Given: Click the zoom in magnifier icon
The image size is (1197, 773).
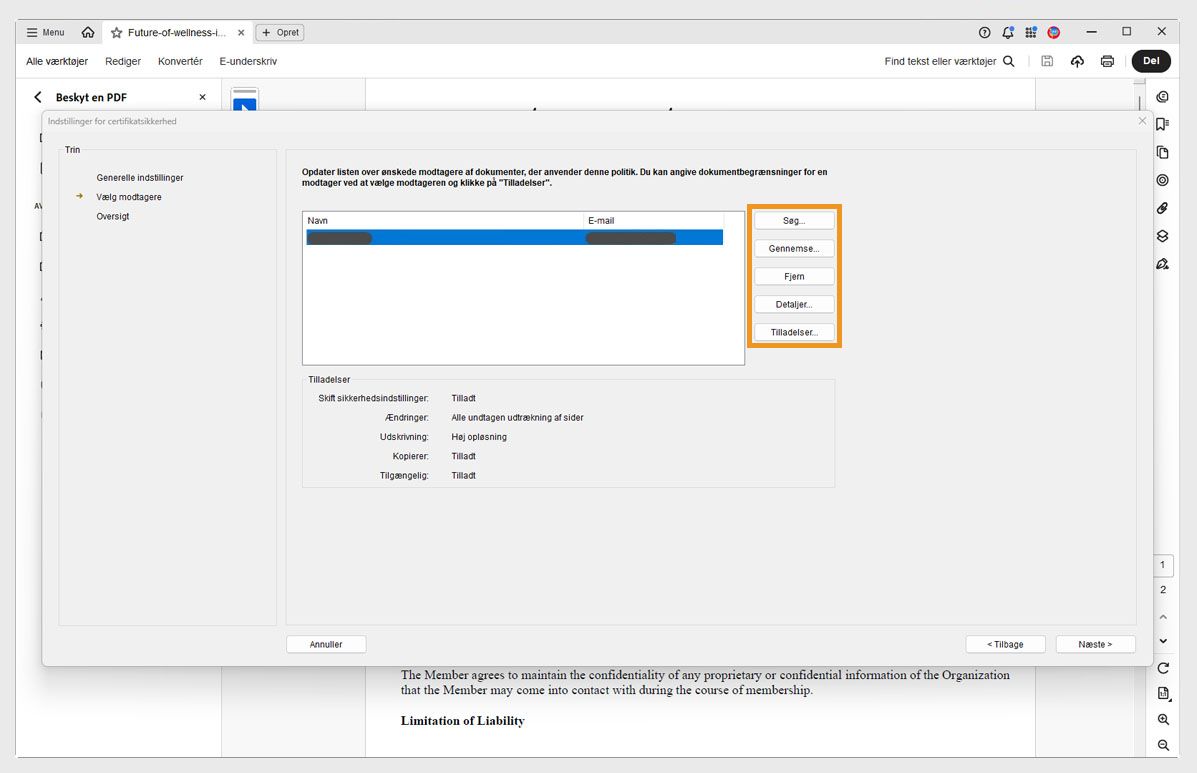Looking at the screenshot, I should tap(1163, 720).
